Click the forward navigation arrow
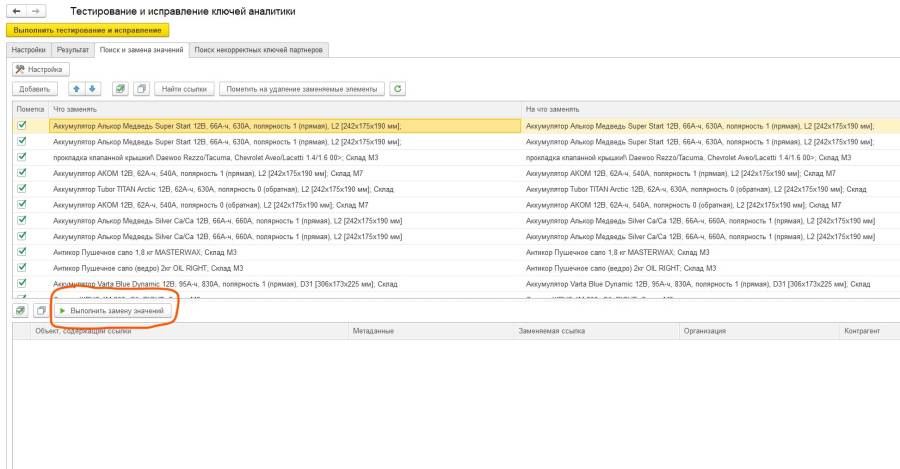Image resolution: width=900 pixels, height=469 pixels. click(32, 10)
